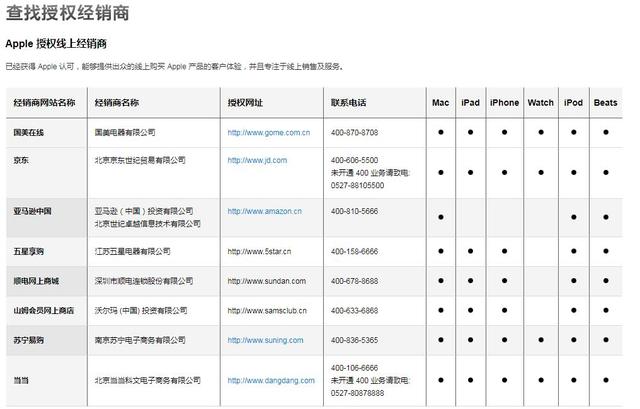640x409 pixels.
Task: Open the suning.com link
Action: coord(265,340)
